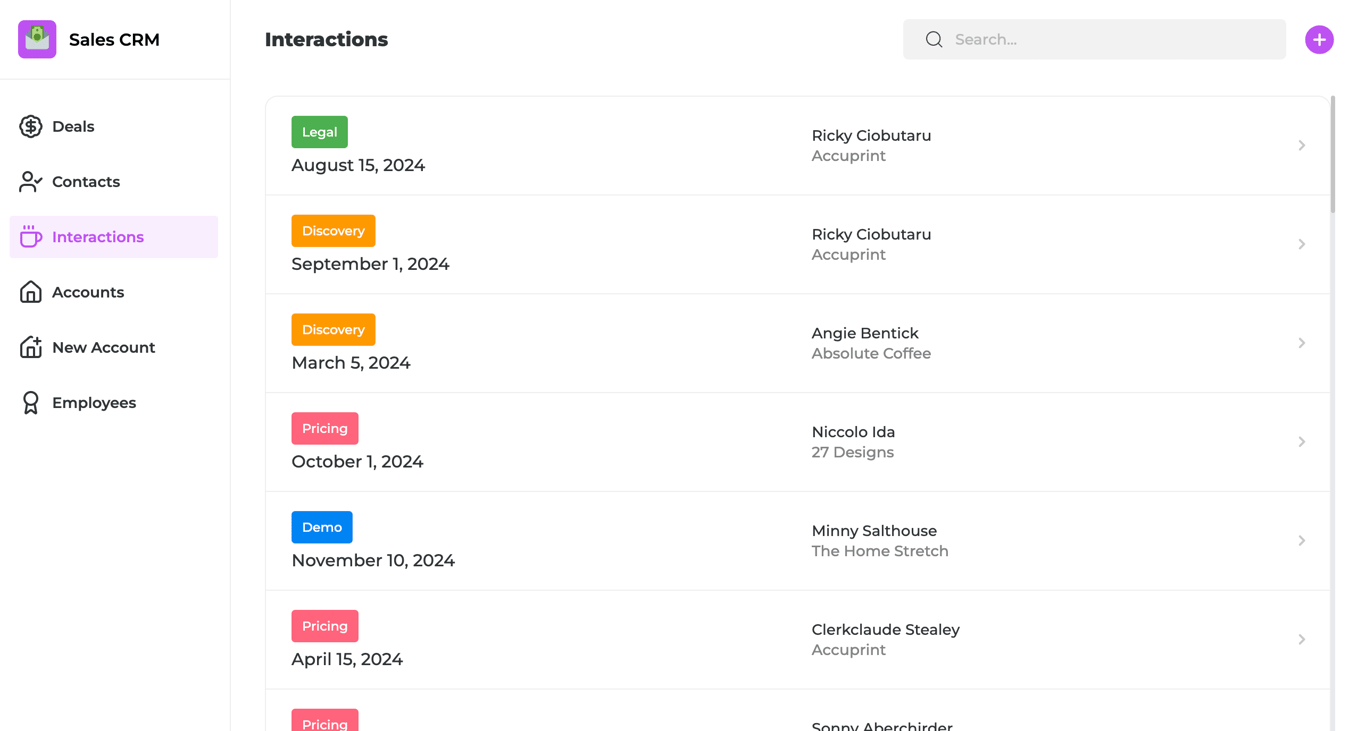Open the Employees menu item
Image resolution: width=1366 pixels, height=731 pixels.
click(94, 402)
